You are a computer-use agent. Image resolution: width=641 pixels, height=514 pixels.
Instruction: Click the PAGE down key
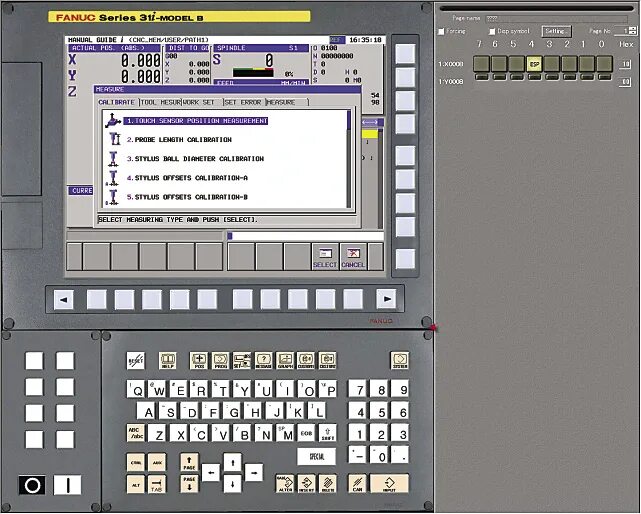(x=189, y=483)
